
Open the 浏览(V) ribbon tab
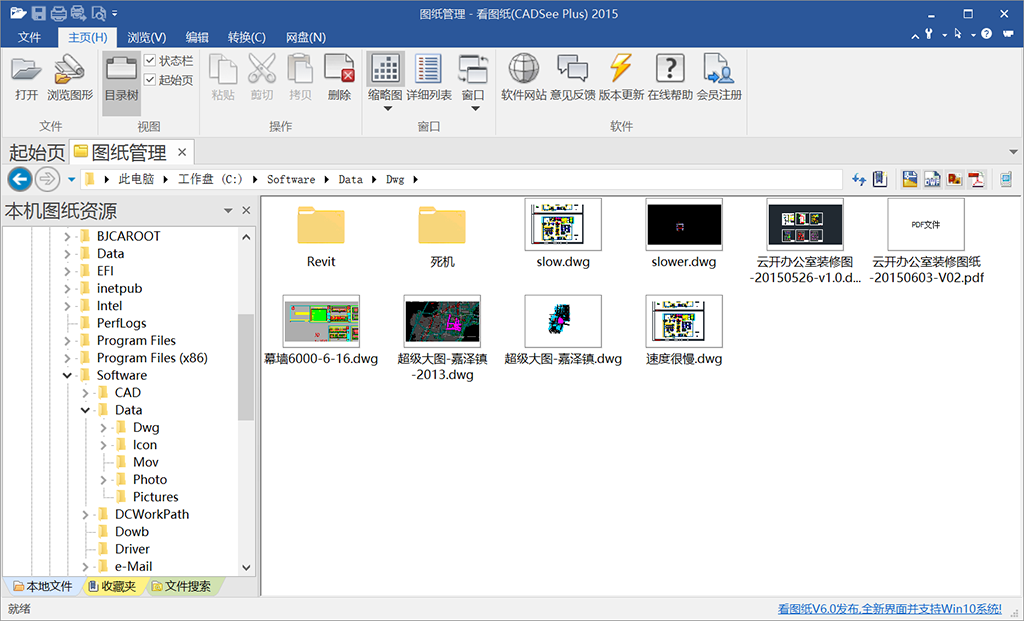pos(147,37)
